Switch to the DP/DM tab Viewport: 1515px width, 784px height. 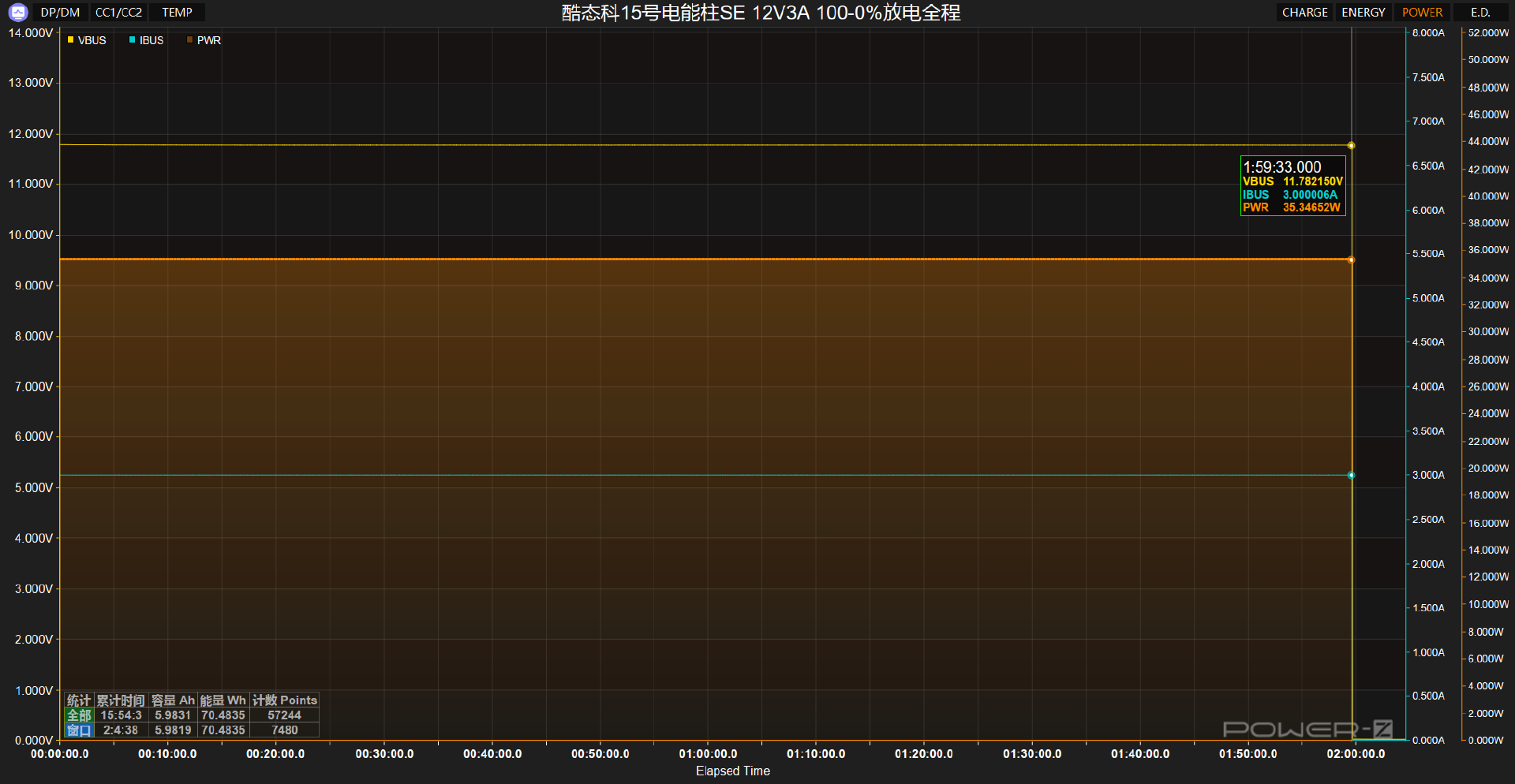60,13
